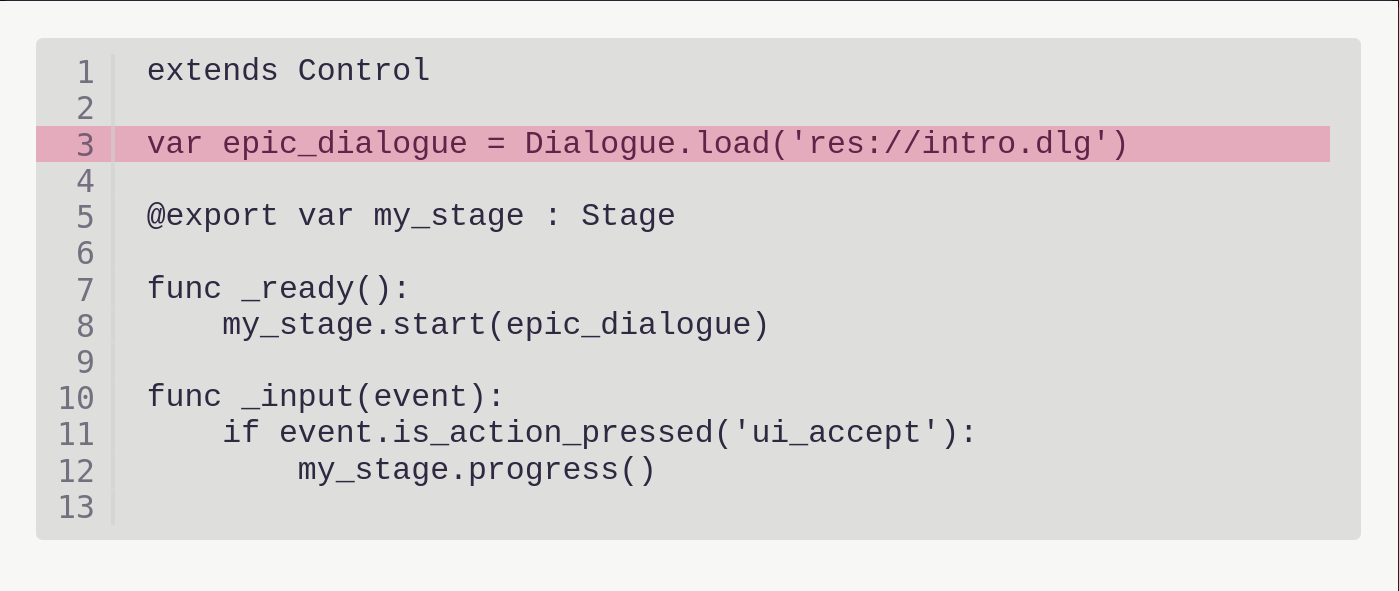Click line number 10 in gutter
The height and width of the screenshot is (591, 1399).
[x=76, y=398]
